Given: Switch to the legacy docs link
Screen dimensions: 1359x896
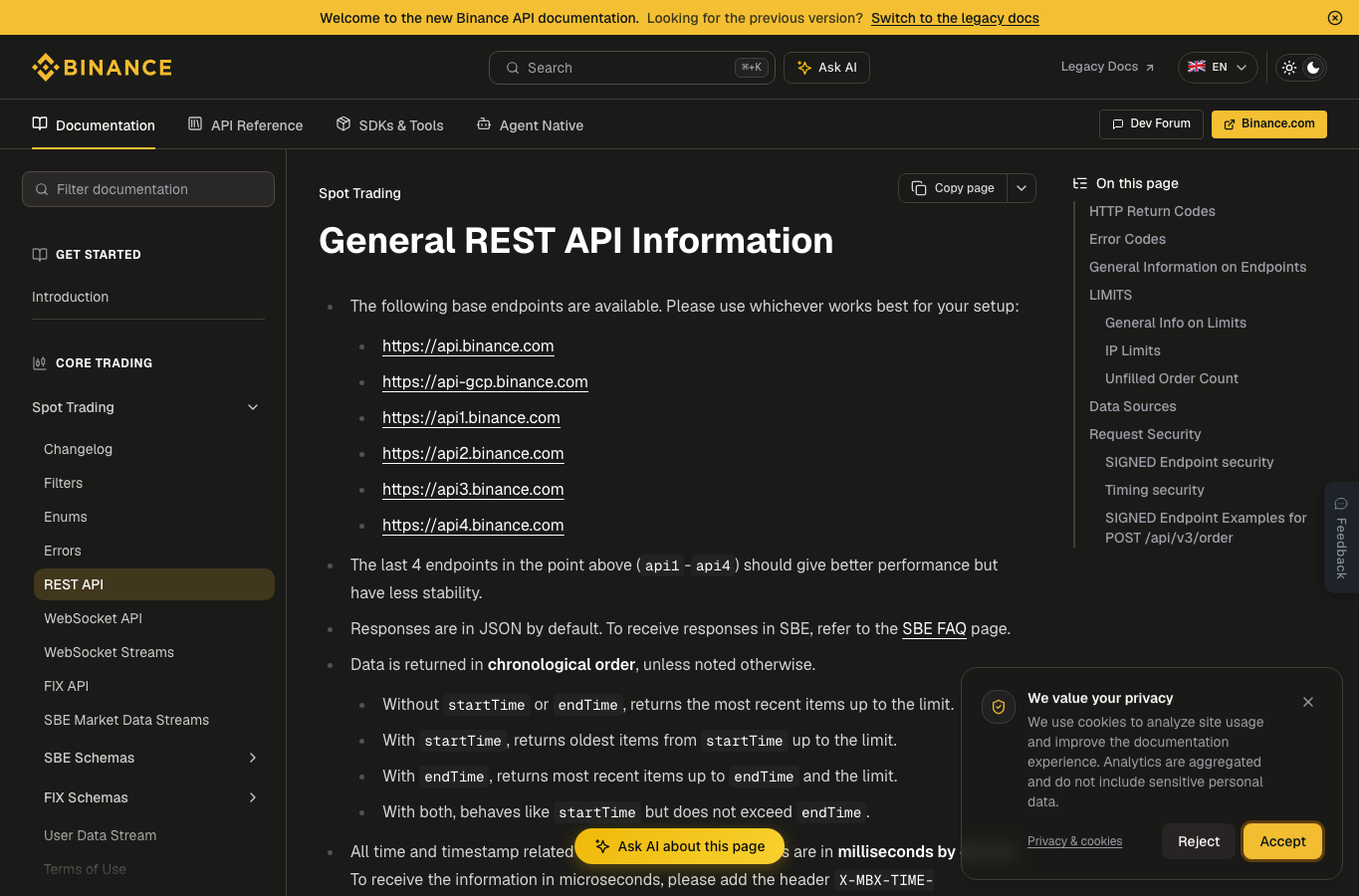Looking at the screenshot, I should [x=955, y=18].
